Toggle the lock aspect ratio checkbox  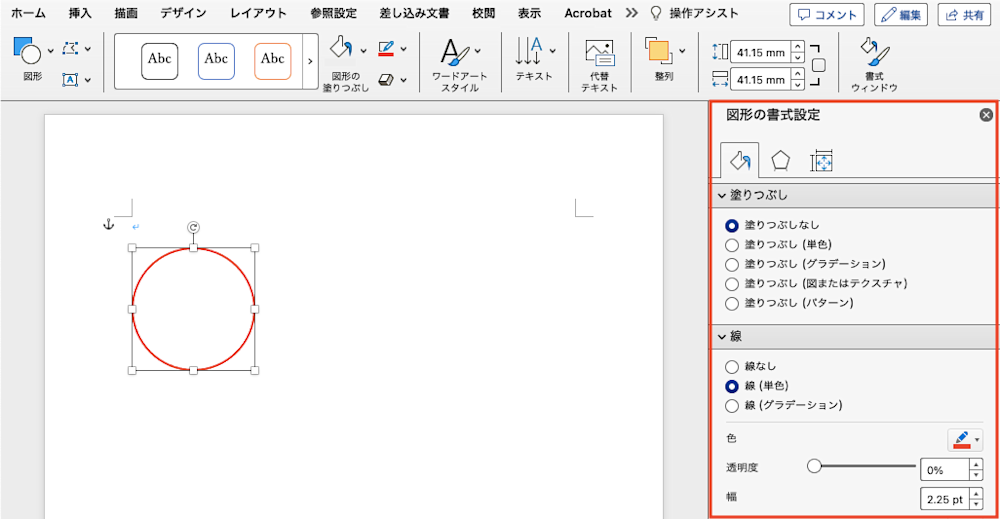coord(819,65)
